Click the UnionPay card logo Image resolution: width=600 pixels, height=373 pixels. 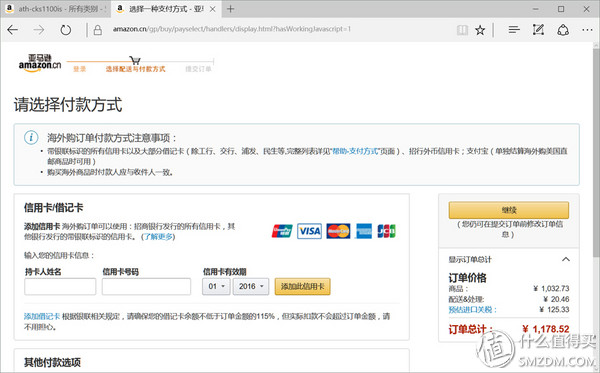(x=282, y=231)
